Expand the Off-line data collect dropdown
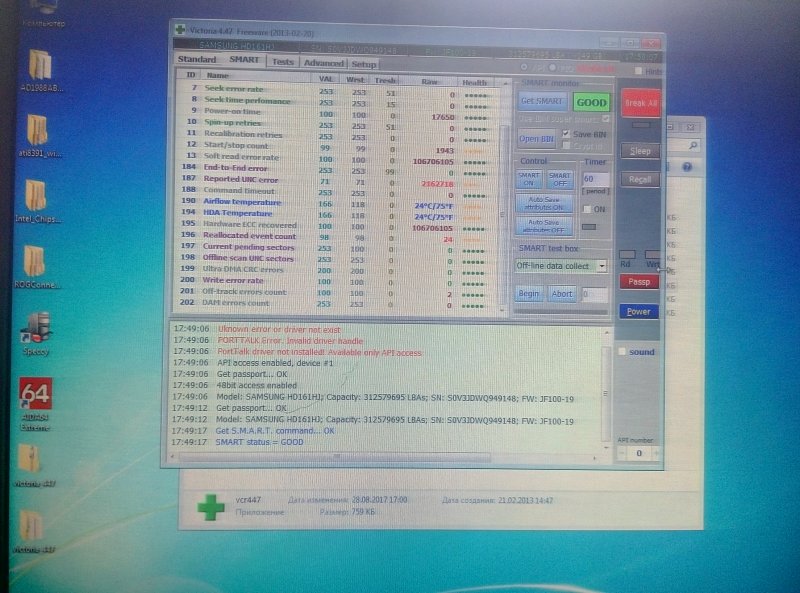The image size is (800, 593). tap(601, 266)
